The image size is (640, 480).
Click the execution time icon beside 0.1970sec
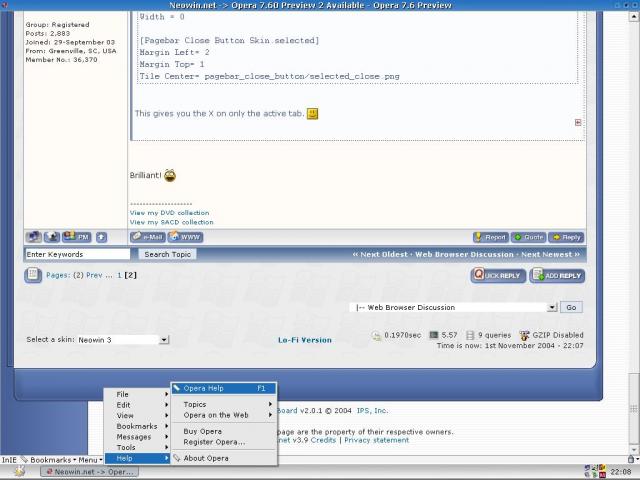pyautogui.click(x=376, y=336)
